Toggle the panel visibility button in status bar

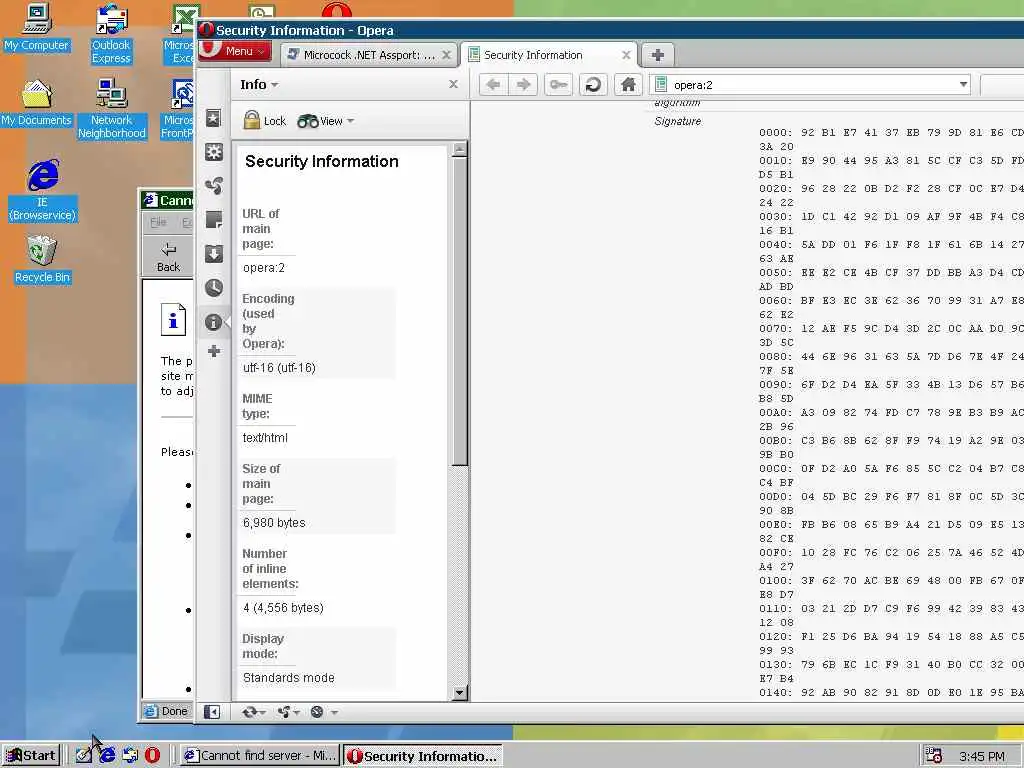click(x=212, y=712)
